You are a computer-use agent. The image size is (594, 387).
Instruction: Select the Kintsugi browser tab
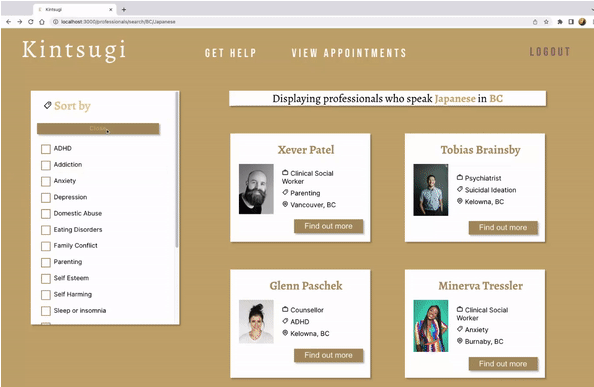(x=74, y=9)
